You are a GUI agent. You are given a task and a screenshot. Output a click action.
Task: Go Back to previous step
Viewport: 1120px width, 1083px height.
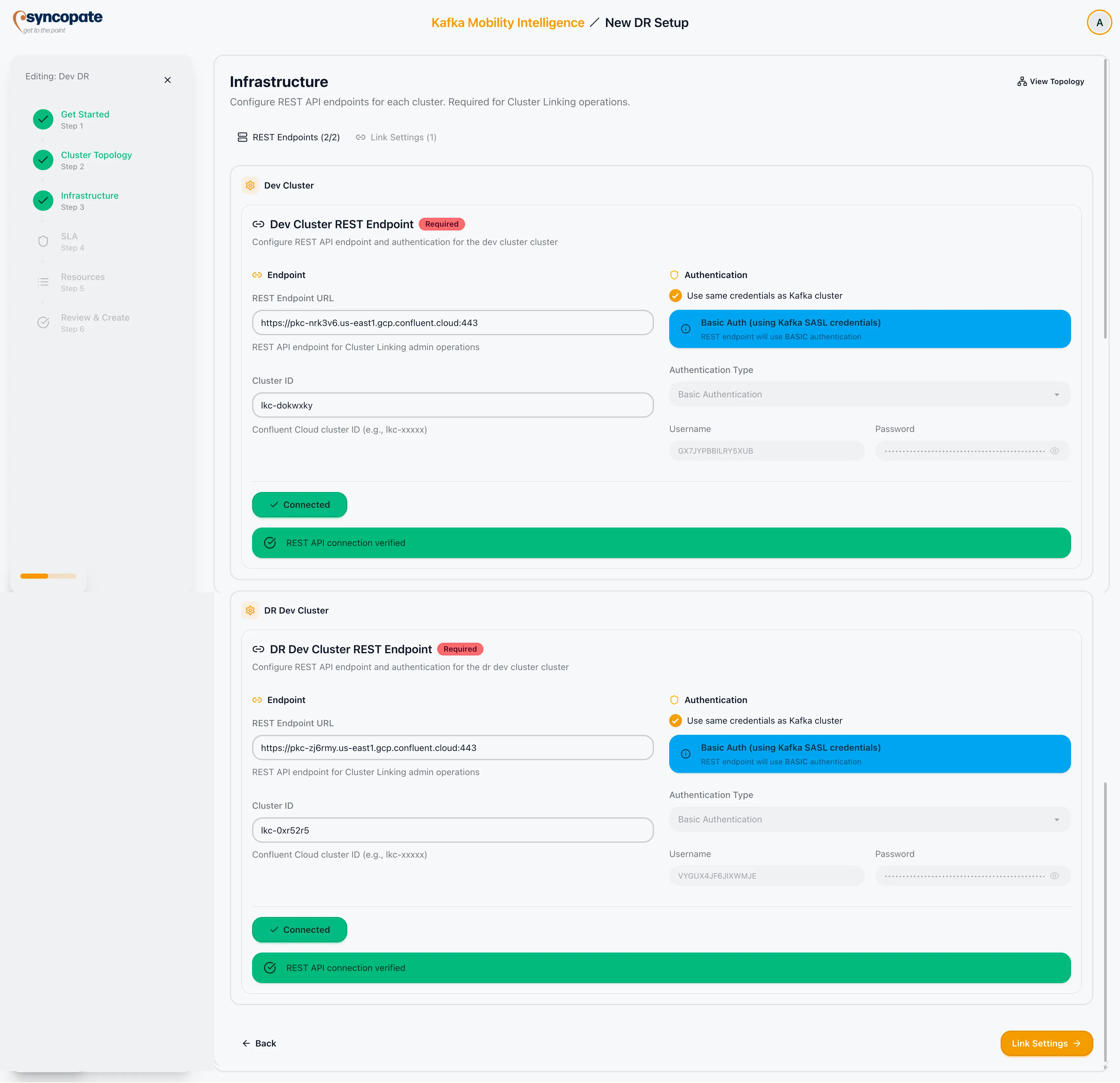[x=259, y=1044]
